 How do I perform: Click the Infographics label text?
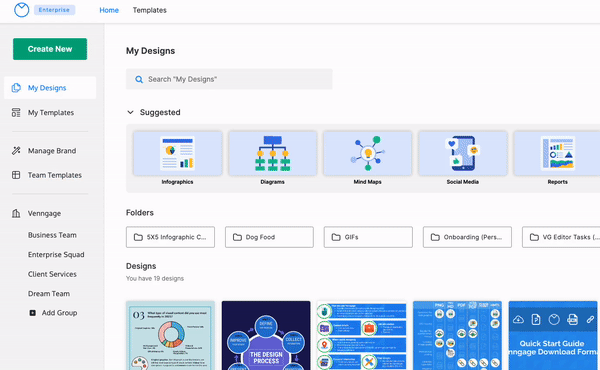click(177, 182)
